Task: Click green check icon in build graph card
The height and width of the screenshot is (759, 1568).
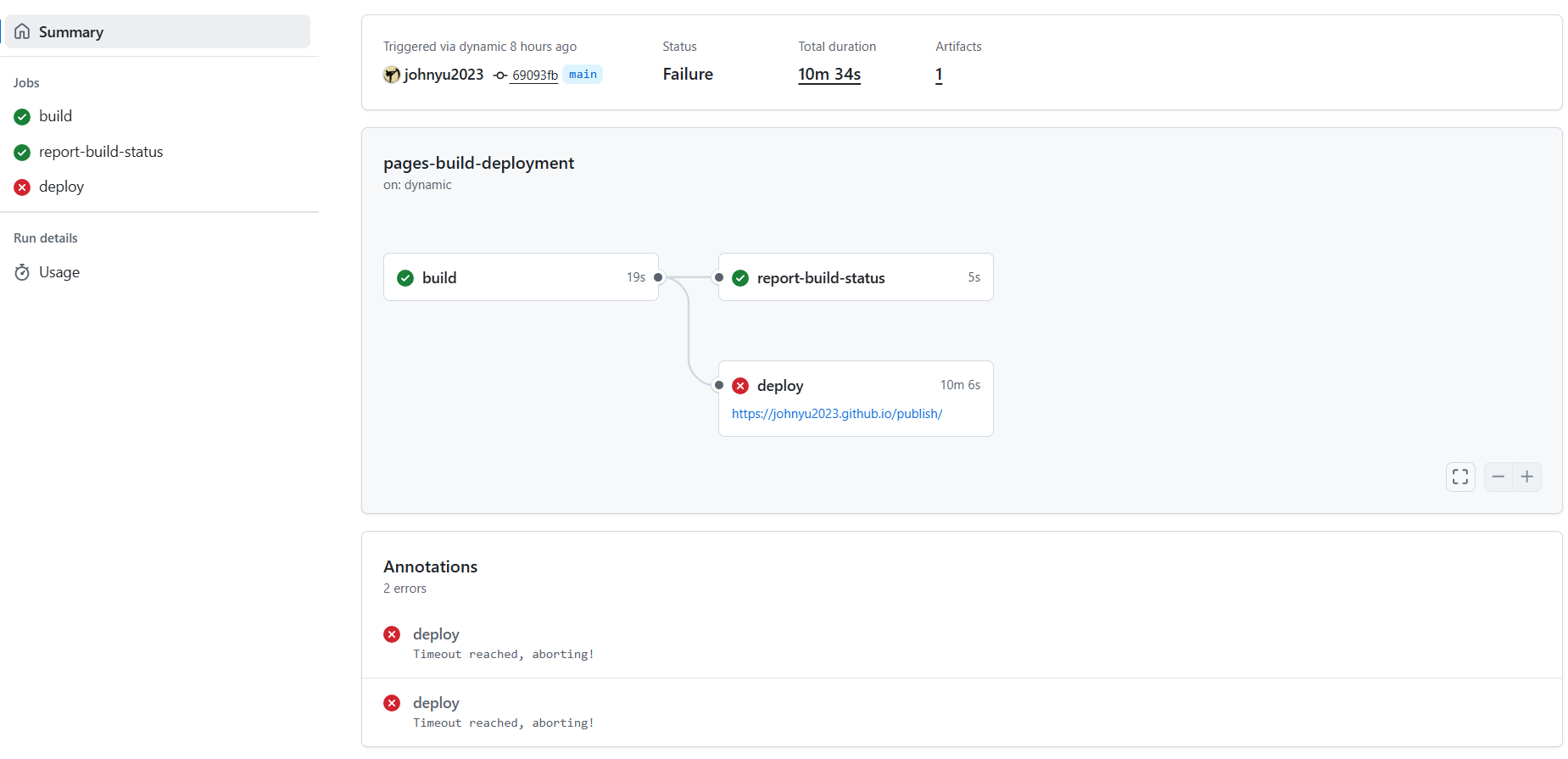Action: (405, 278)
